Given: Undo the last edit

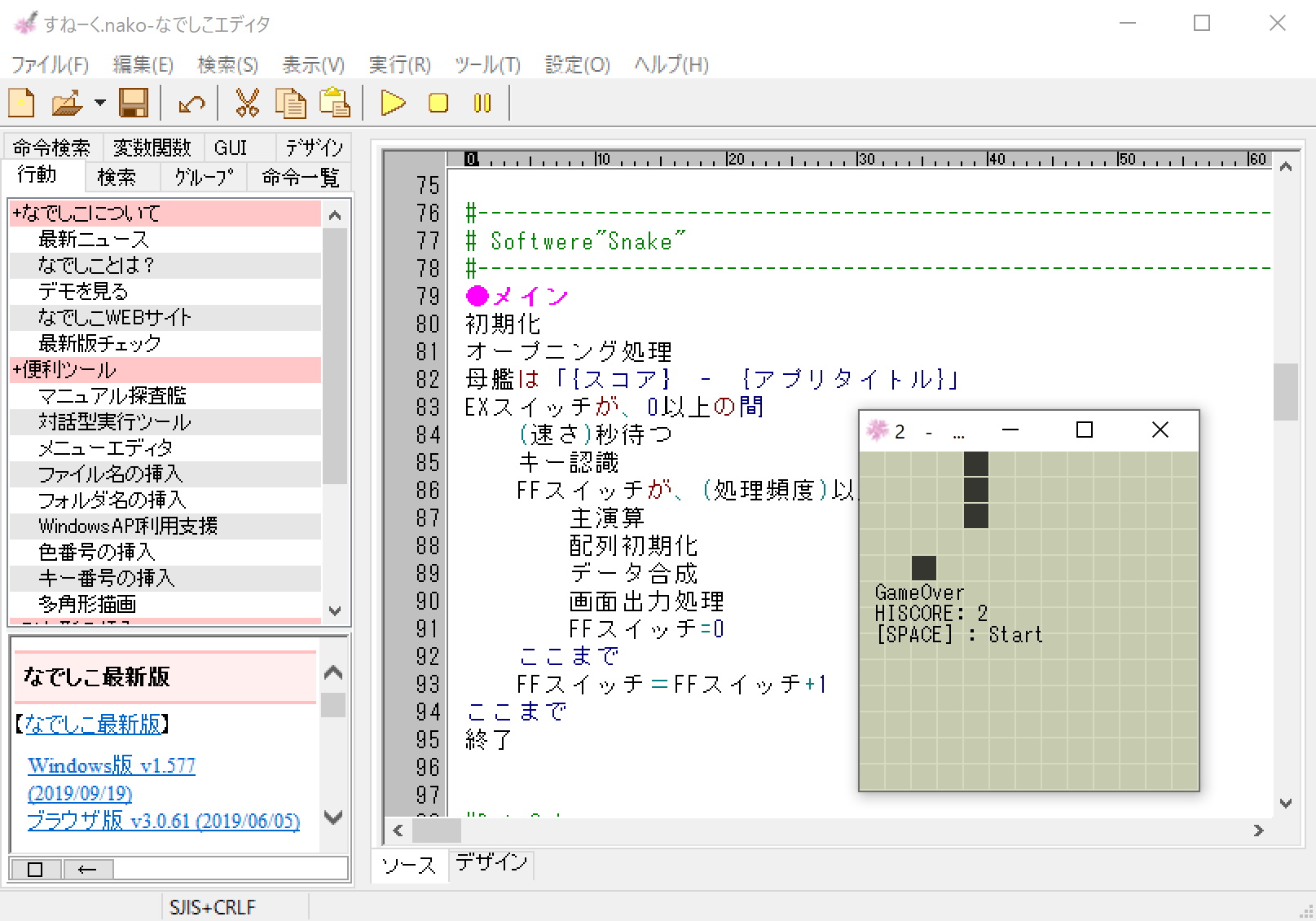Looking at the screenshot, I should pos(191,104).
